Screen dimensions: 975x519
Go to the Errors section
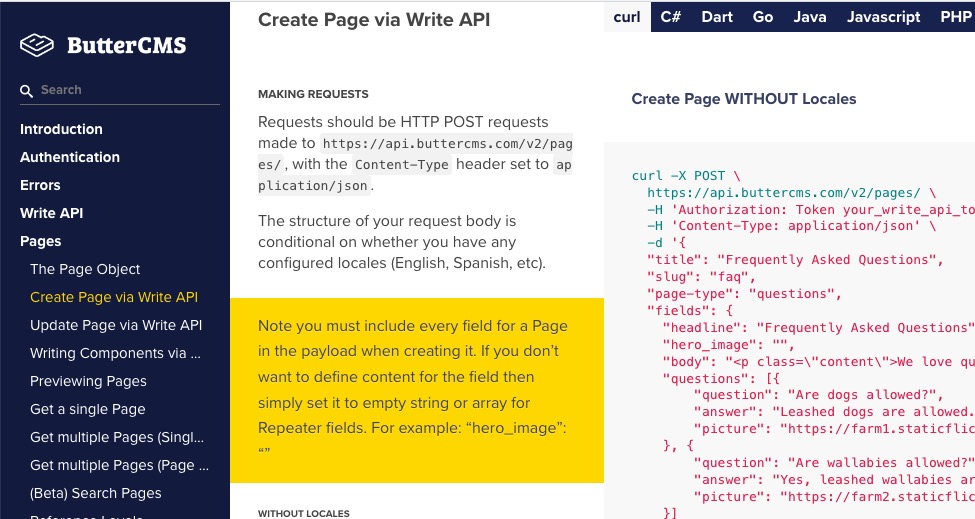pos(40,185)
